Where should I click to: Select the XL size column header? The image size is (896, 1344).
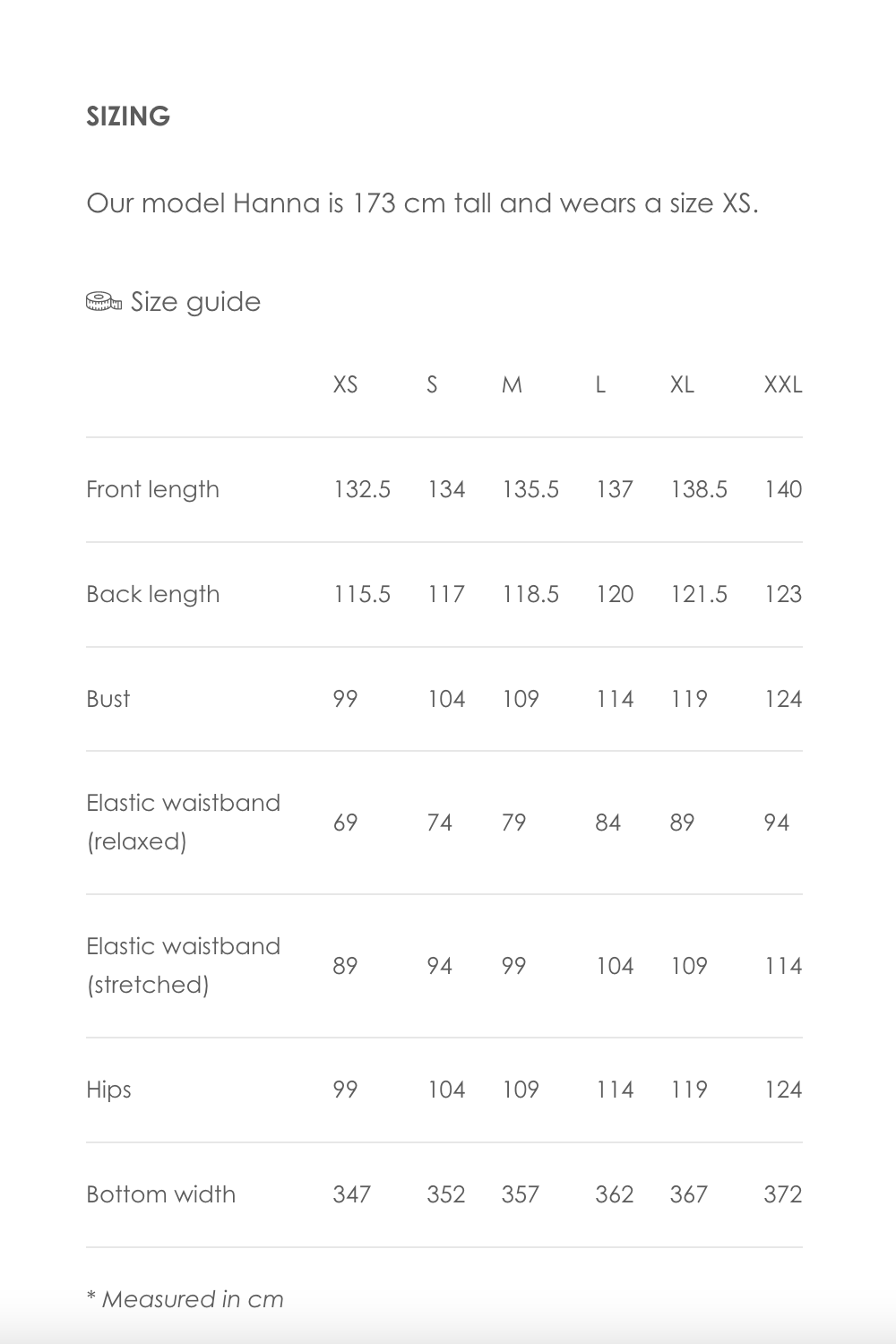[682, 385]
